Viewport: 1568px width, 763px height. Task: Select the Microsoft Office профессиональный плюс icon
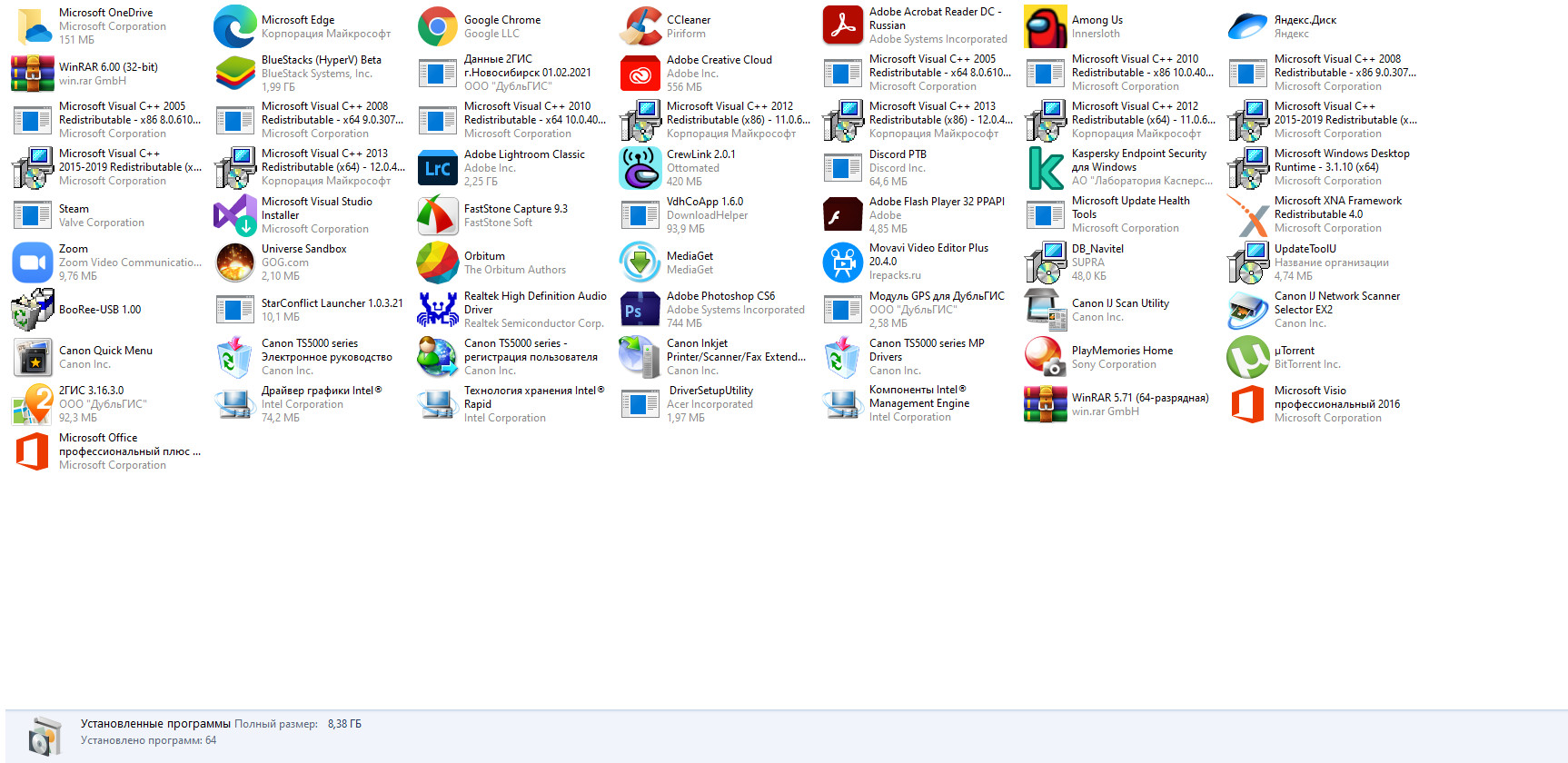[x=33, y=451]
